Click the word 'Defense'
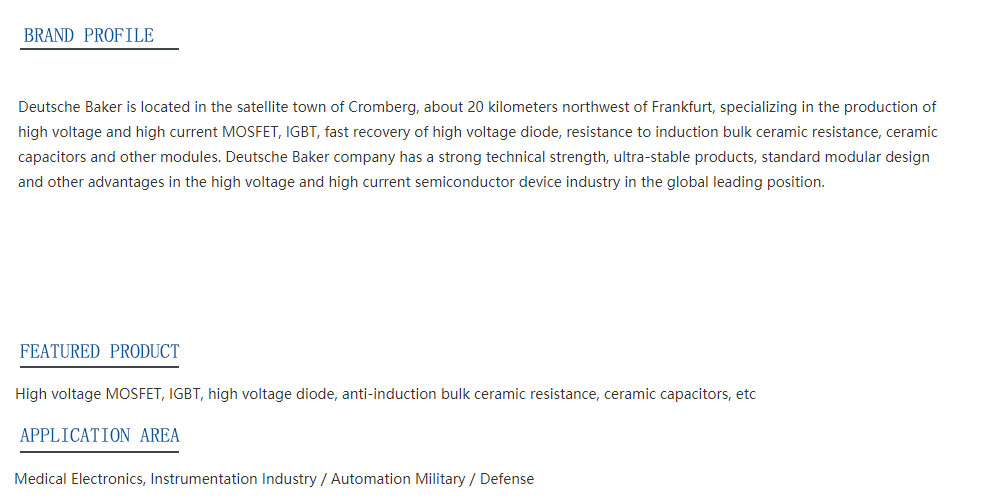Screen dimensions: 1000x500 [506, 479]
